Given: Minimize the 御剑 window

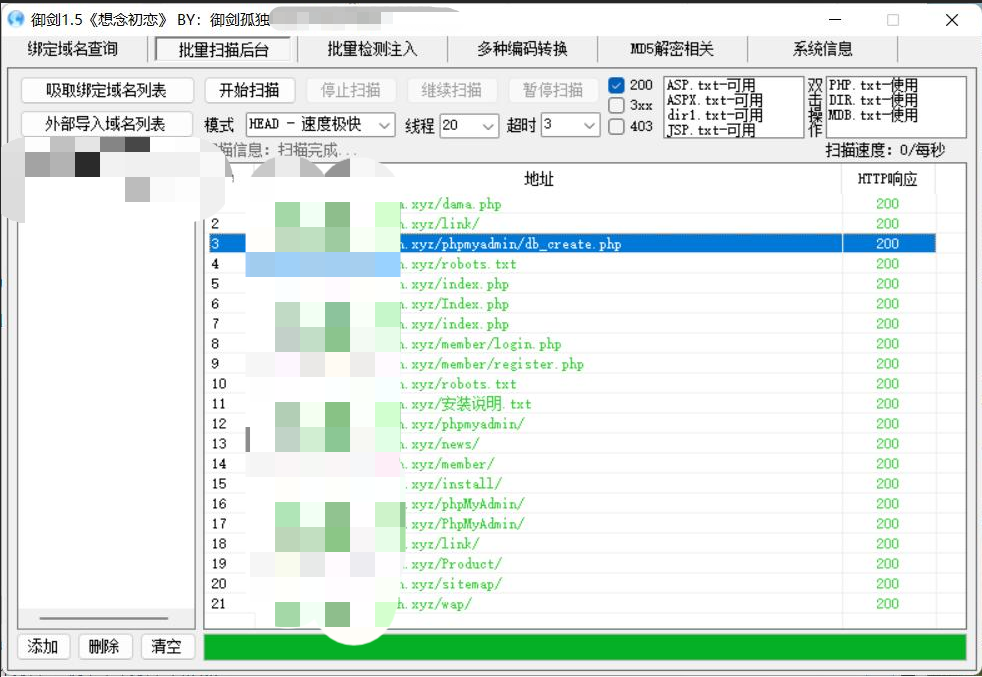Looking at the screenshot, I should (835, 19).
